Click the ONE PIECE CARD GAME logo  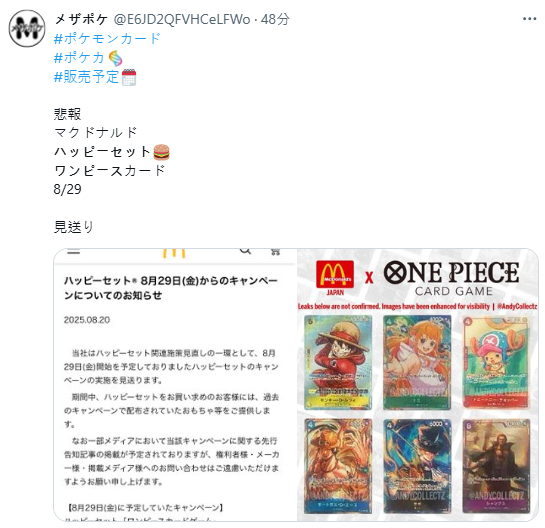coord(452,279)
